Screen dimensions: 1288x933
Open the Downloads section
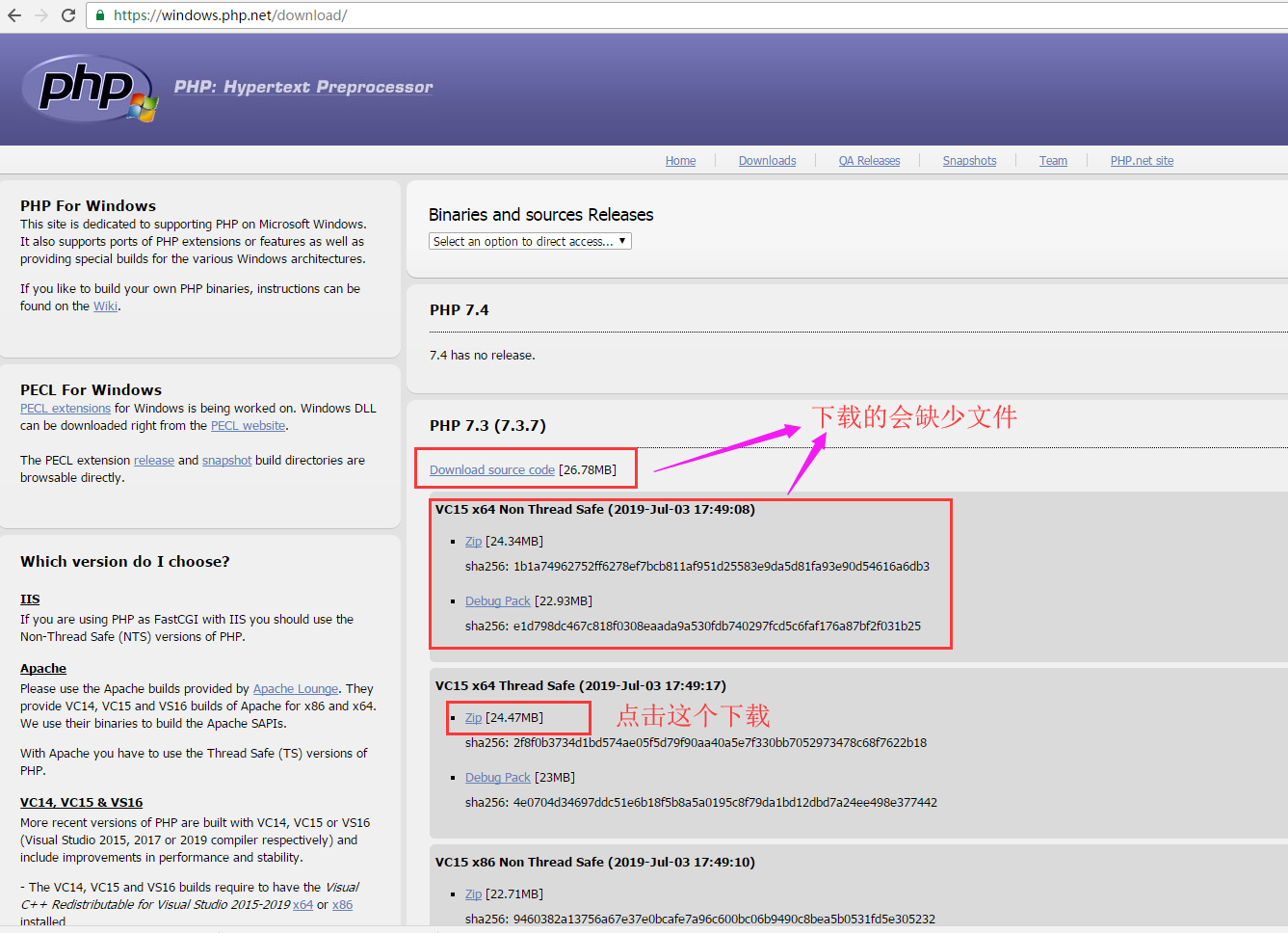pyautogui.click(x=767, y=160)
